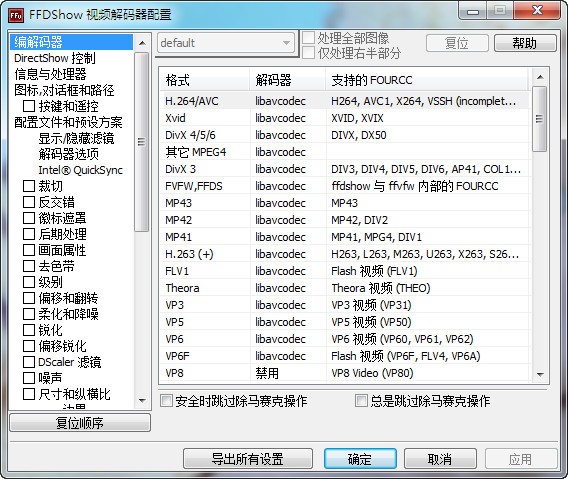Toggle the 反交错 checkbox
The height and width of the screenshot is (479, 568).
coord(29,202)
